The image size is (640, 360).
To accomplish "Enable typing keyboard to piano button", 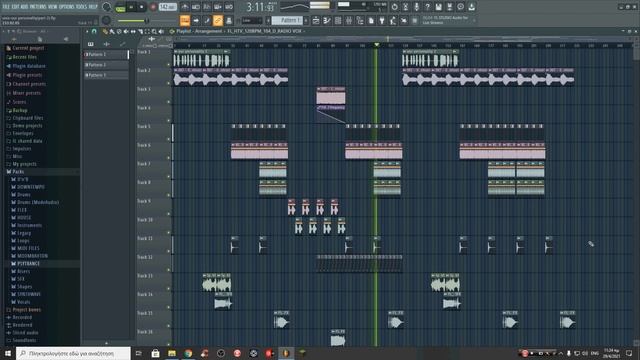I will coord(185,20).
